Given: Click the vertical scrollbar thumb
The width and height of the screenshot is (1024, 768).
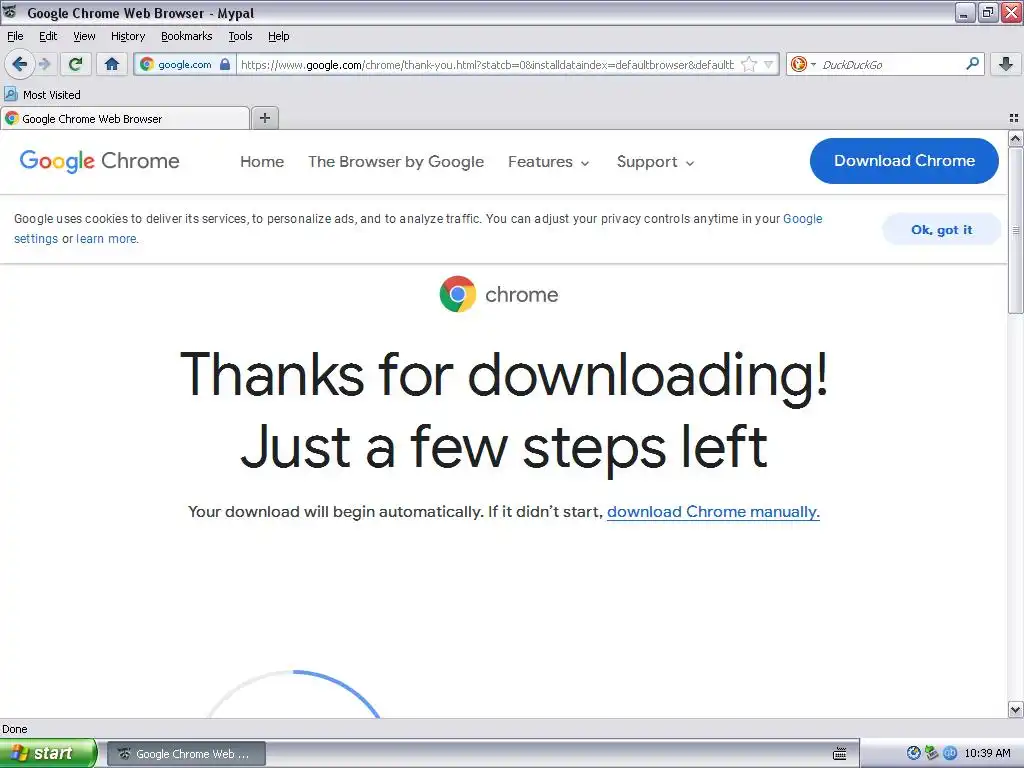Looking at the screenshot, I should click(x=1016, y=230).
